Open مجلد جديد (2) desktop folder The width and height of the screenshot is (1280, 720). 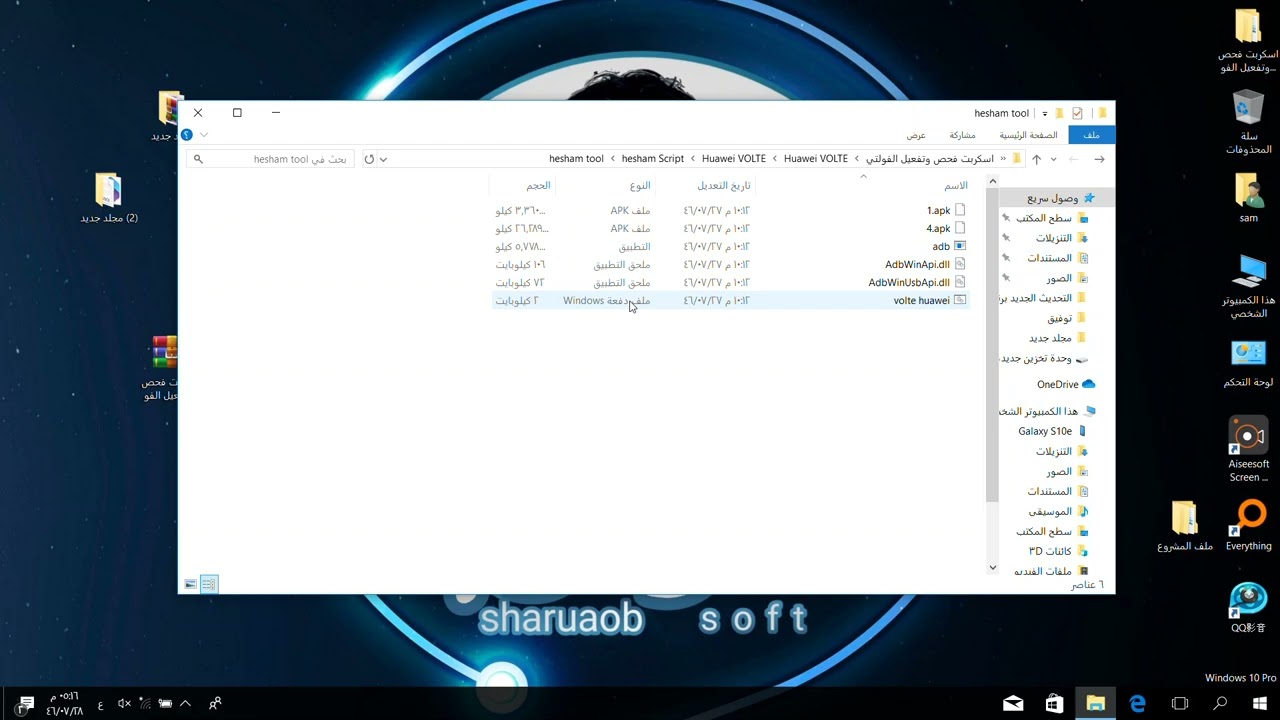pyautogui.click(x=109, y=198)
